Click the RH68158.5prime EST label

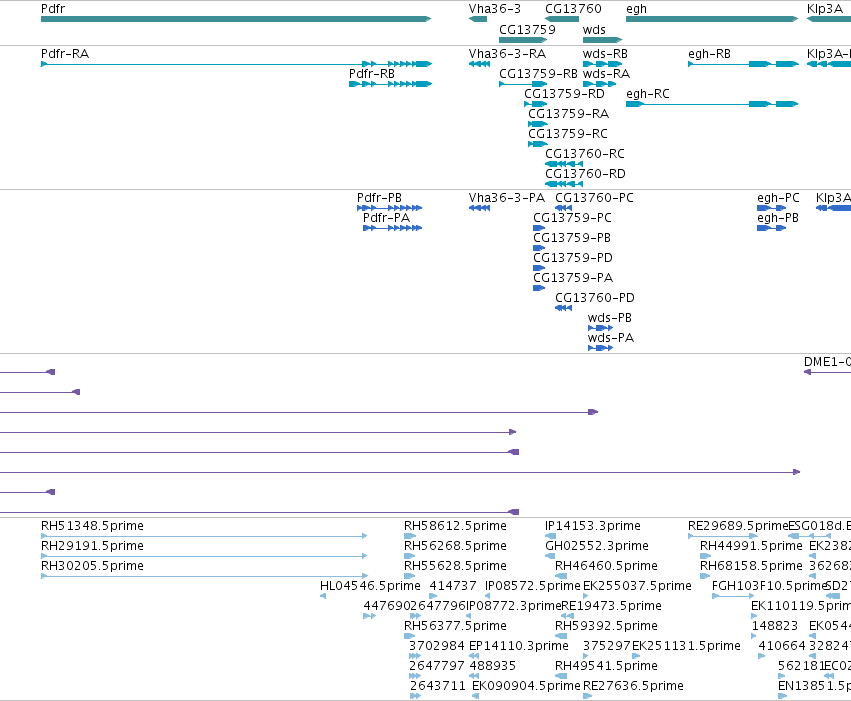pos(751,566)
